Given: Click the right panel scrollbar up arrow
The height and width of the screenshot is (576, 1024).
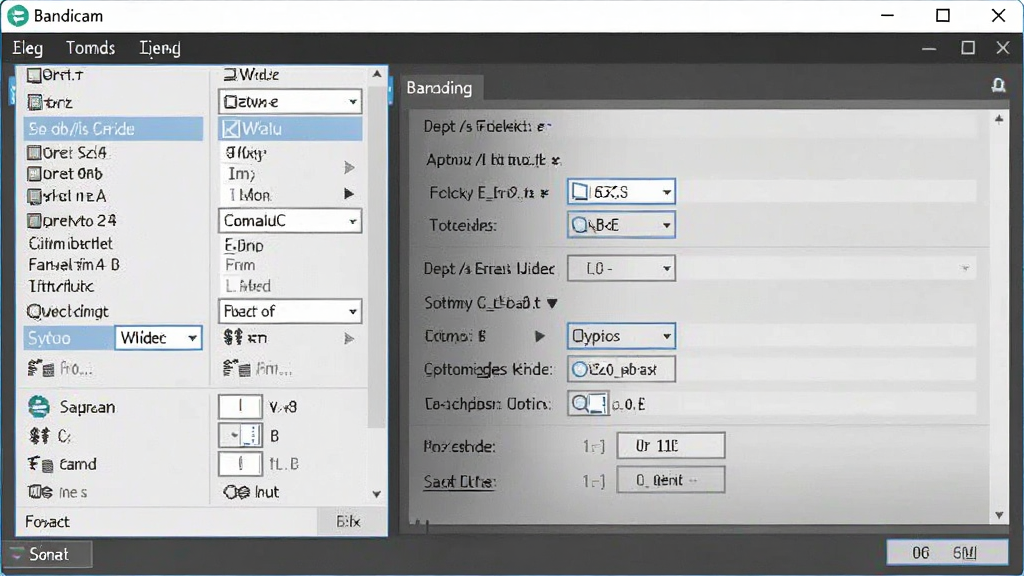Looking at the screenshot, I should pos(999,120).
